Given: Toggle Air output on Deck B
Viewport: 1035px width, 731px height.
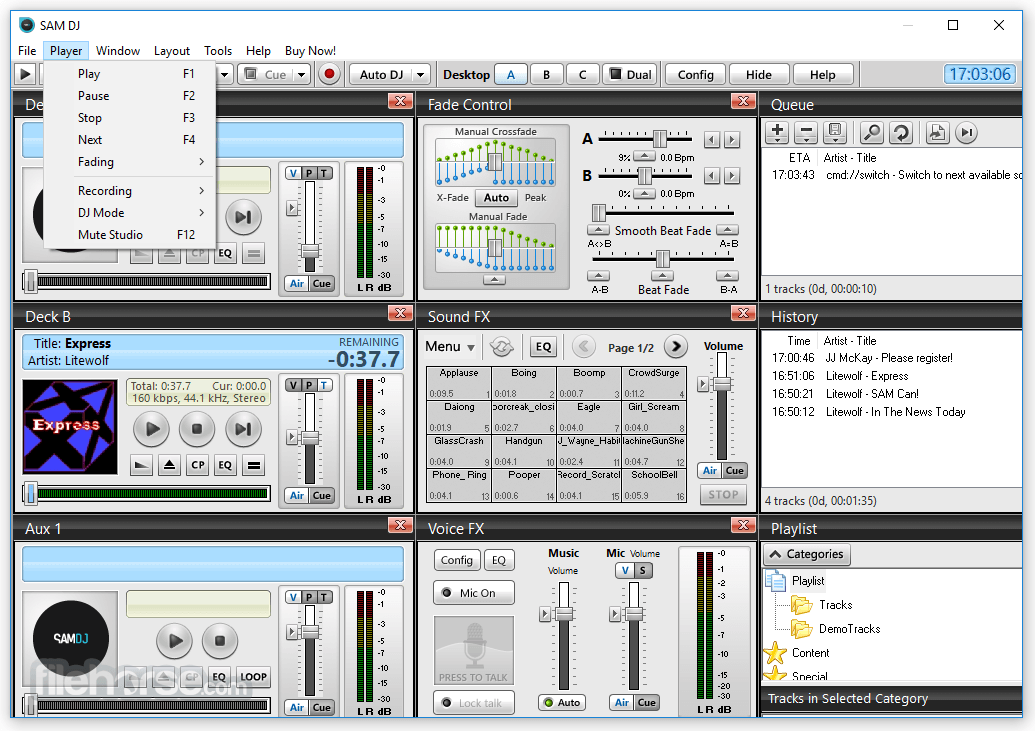Looking at the screenshot, I should pyautogui.click(x=297, y=496).
